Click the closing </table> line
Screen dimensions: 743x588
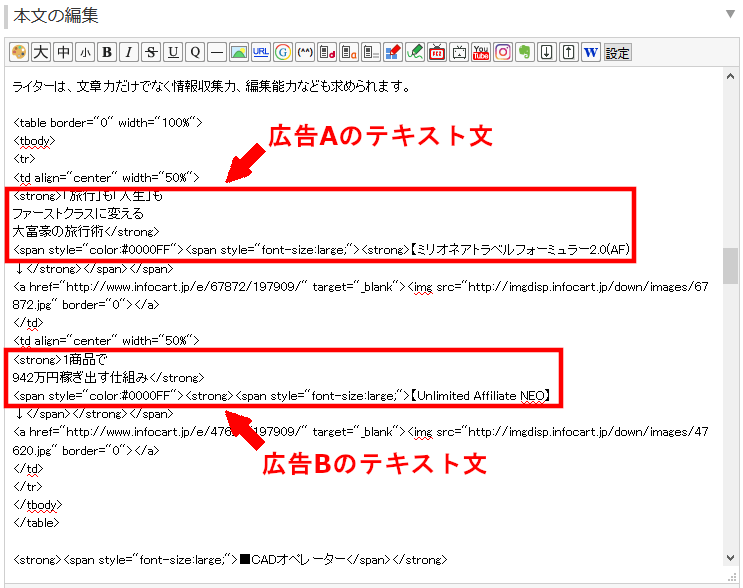click(36, 523)
